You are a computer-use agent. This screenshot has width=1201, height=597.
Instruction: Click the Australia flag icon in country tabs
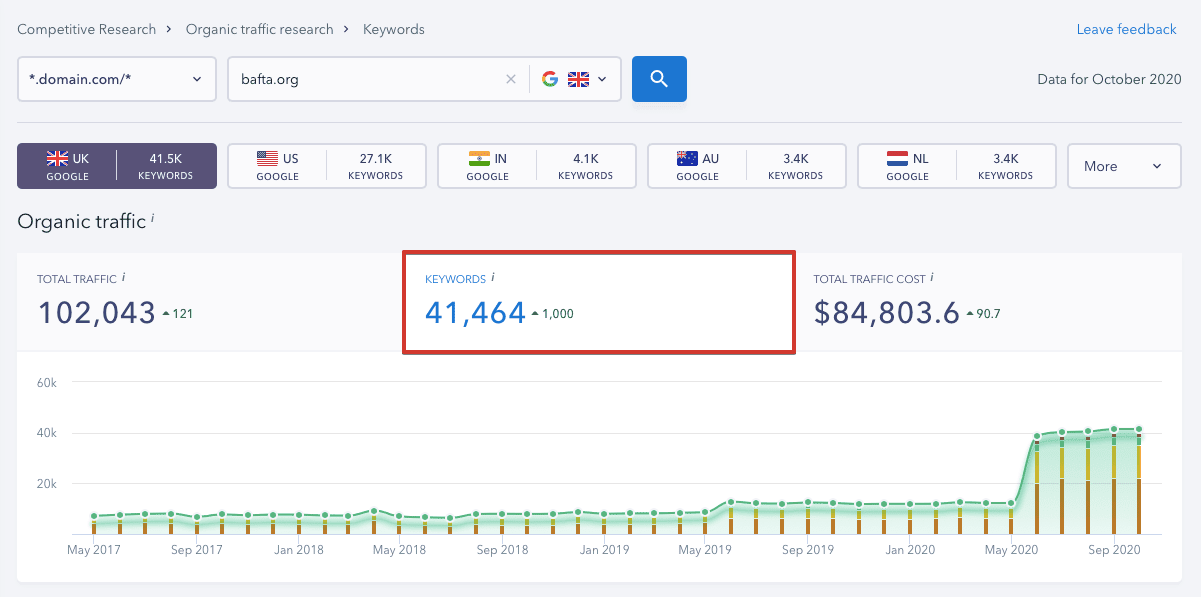[687, 158]
